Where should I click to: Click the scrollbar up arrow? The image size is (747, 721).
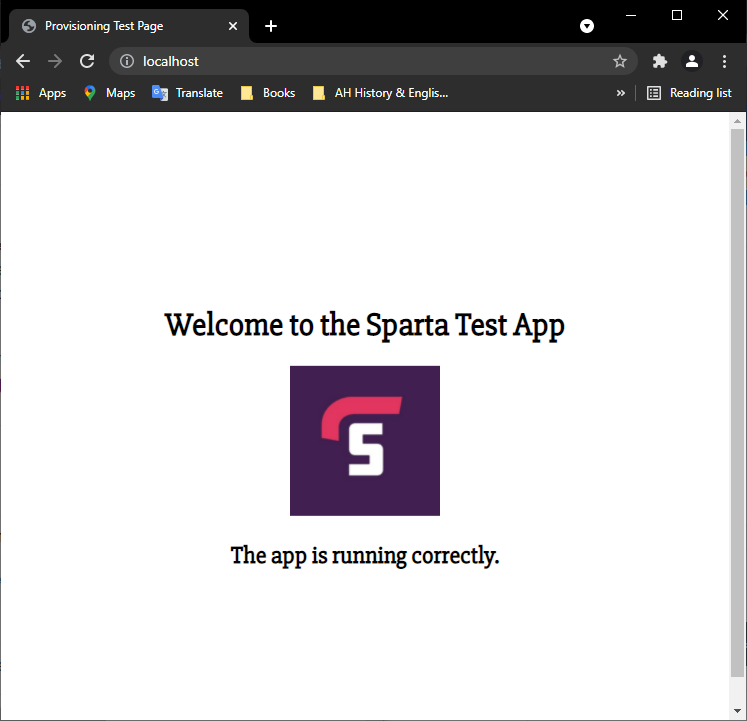click(x=737, y=121)
